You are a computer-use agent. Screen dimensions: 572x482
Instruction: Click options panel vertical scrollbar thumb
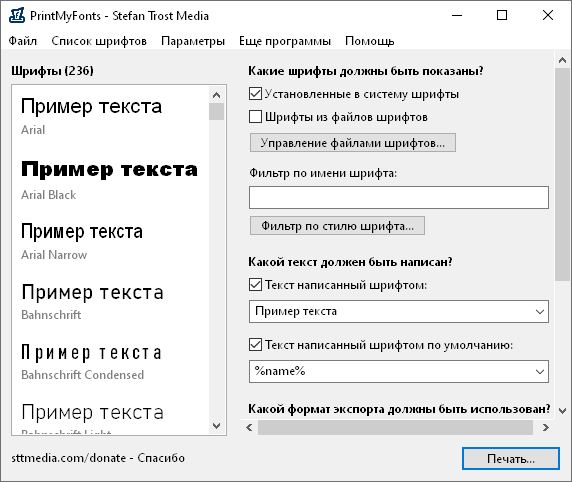(563, 174)
